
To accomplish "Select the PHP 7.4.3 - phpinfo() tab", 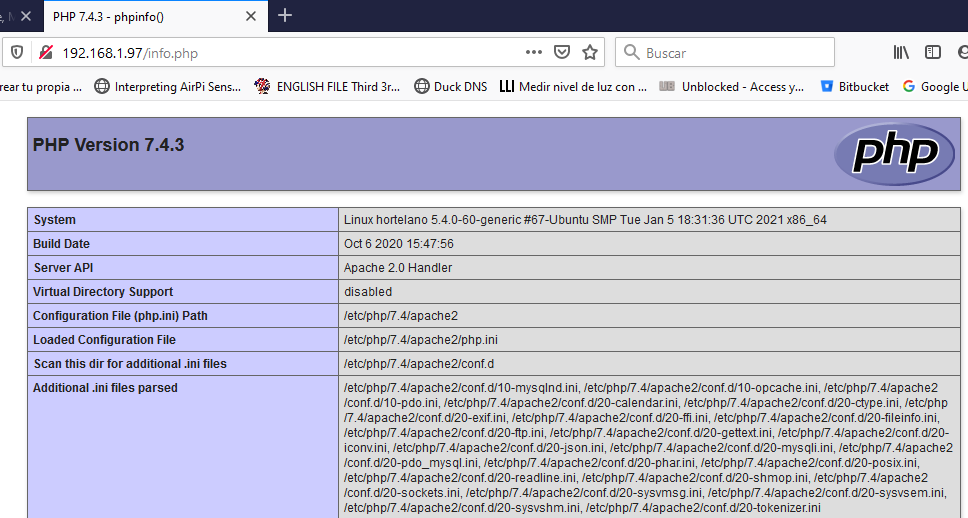I will click(156, 17).
